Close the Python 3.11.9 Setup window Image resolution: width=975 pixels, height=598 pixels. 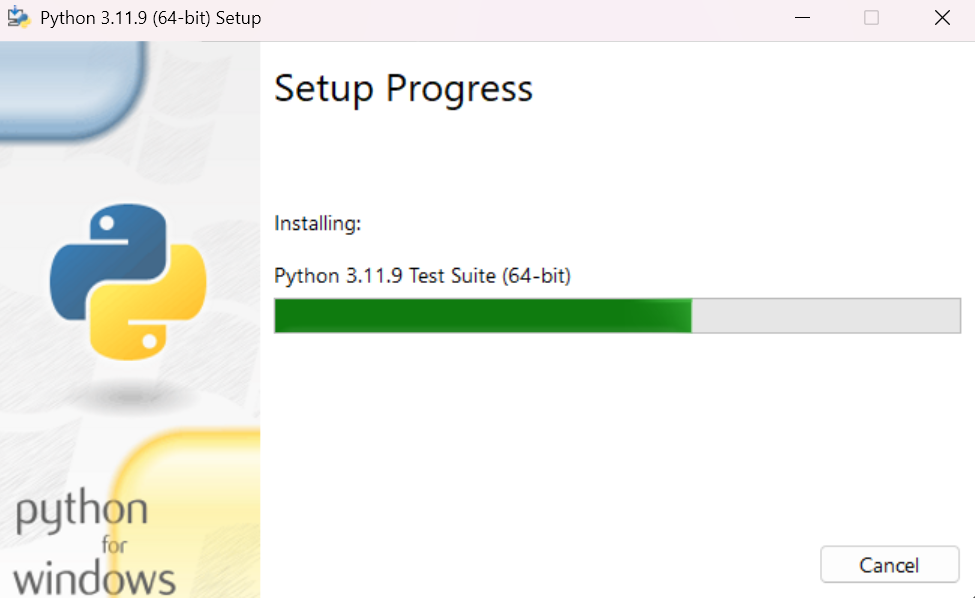[x=941, y=18]
